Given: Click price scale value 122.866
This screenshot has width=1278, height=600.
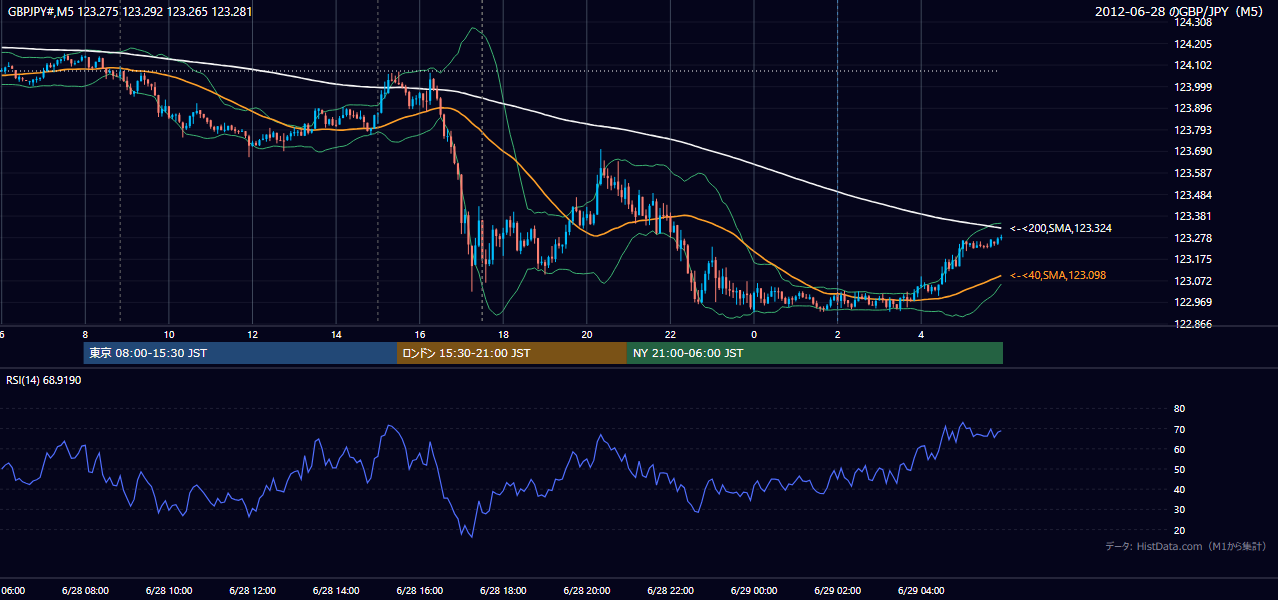Looking at the screenshot, I should [1194, 324].
